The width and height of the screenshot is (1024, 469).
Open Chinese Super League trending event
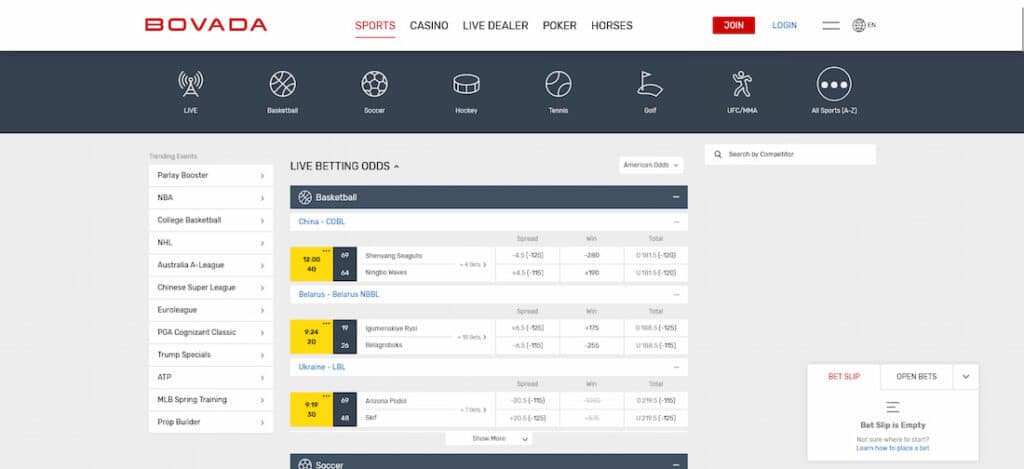[211, 287]
